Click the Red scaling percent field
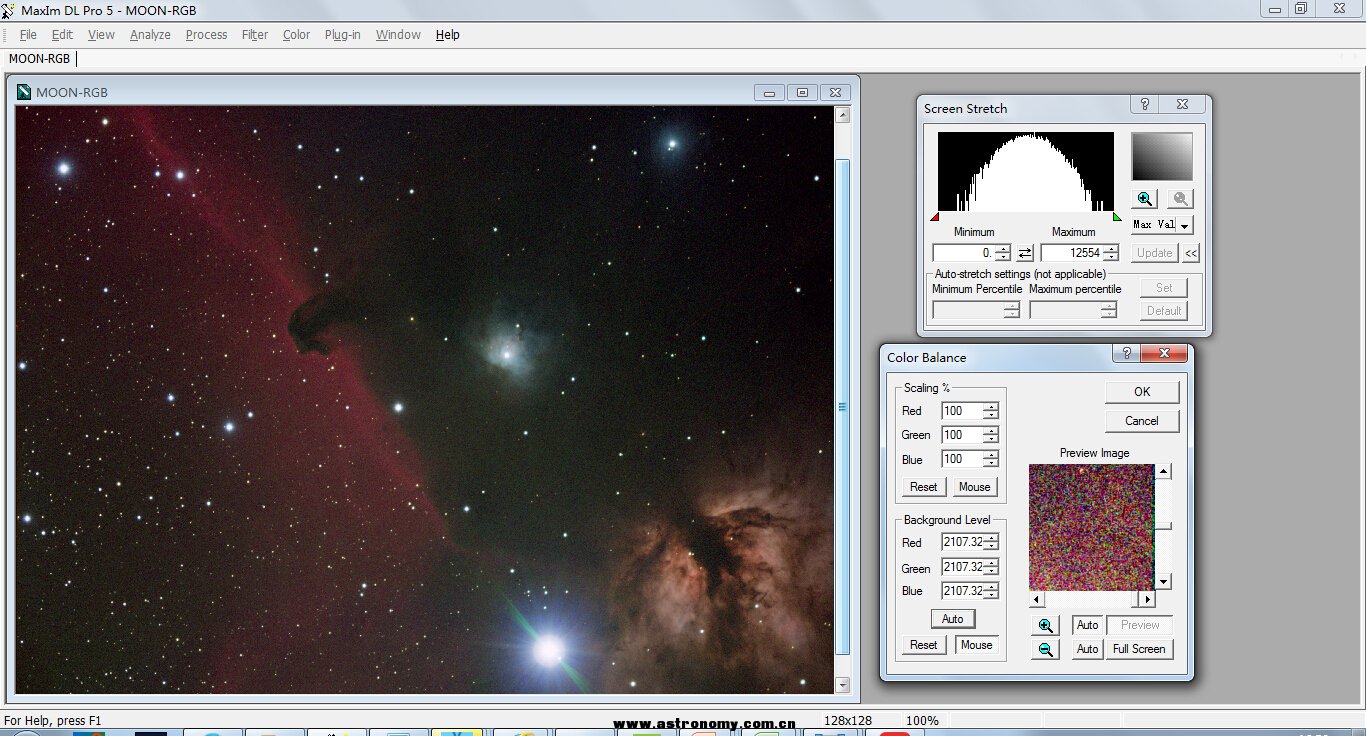This screenshot has width=1366, height=736. [x=961, y=411]
